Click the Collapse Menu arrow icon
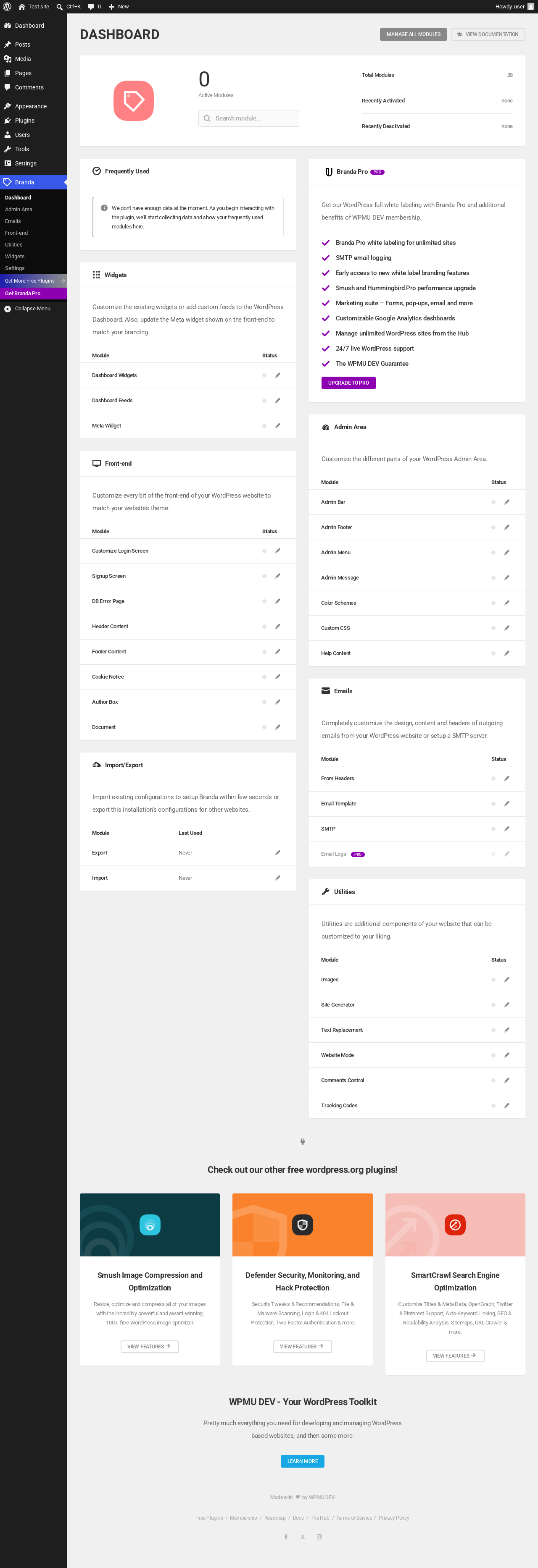Screen dimensions: 538x1568 pyautogui.click(x=7, y=309)
